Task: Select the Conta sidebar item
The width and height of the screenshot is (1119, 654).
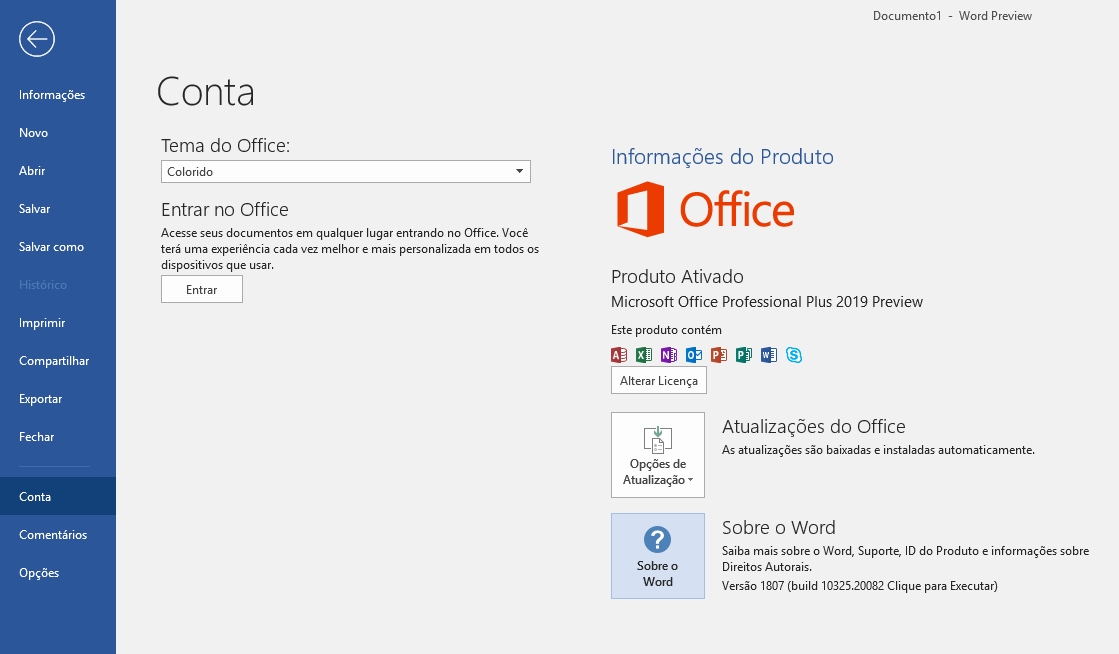Action: tap(58, 496)
